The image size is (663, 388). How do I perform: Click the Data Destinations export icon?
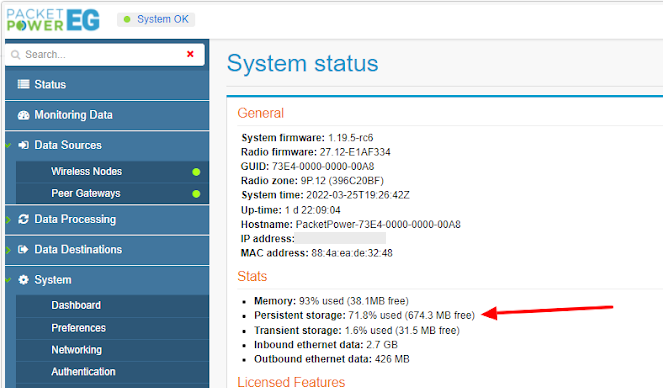pos(23,249)
